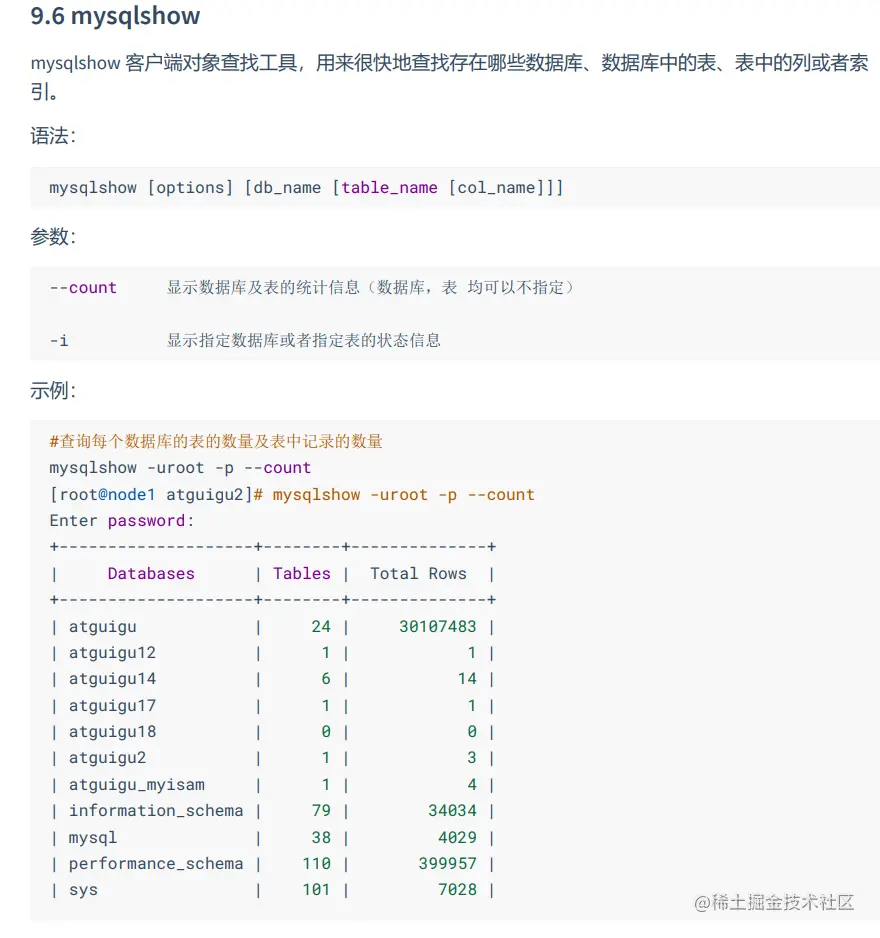Click the purple "table_name" word in syntax

389,188
